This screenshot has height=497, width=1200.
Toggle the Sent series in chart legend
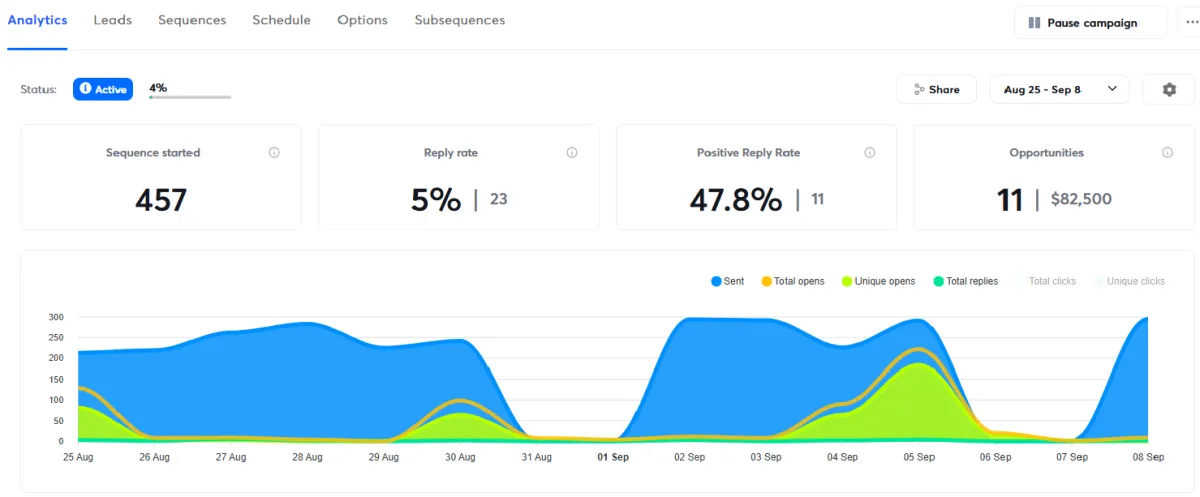tap(727, 281)
